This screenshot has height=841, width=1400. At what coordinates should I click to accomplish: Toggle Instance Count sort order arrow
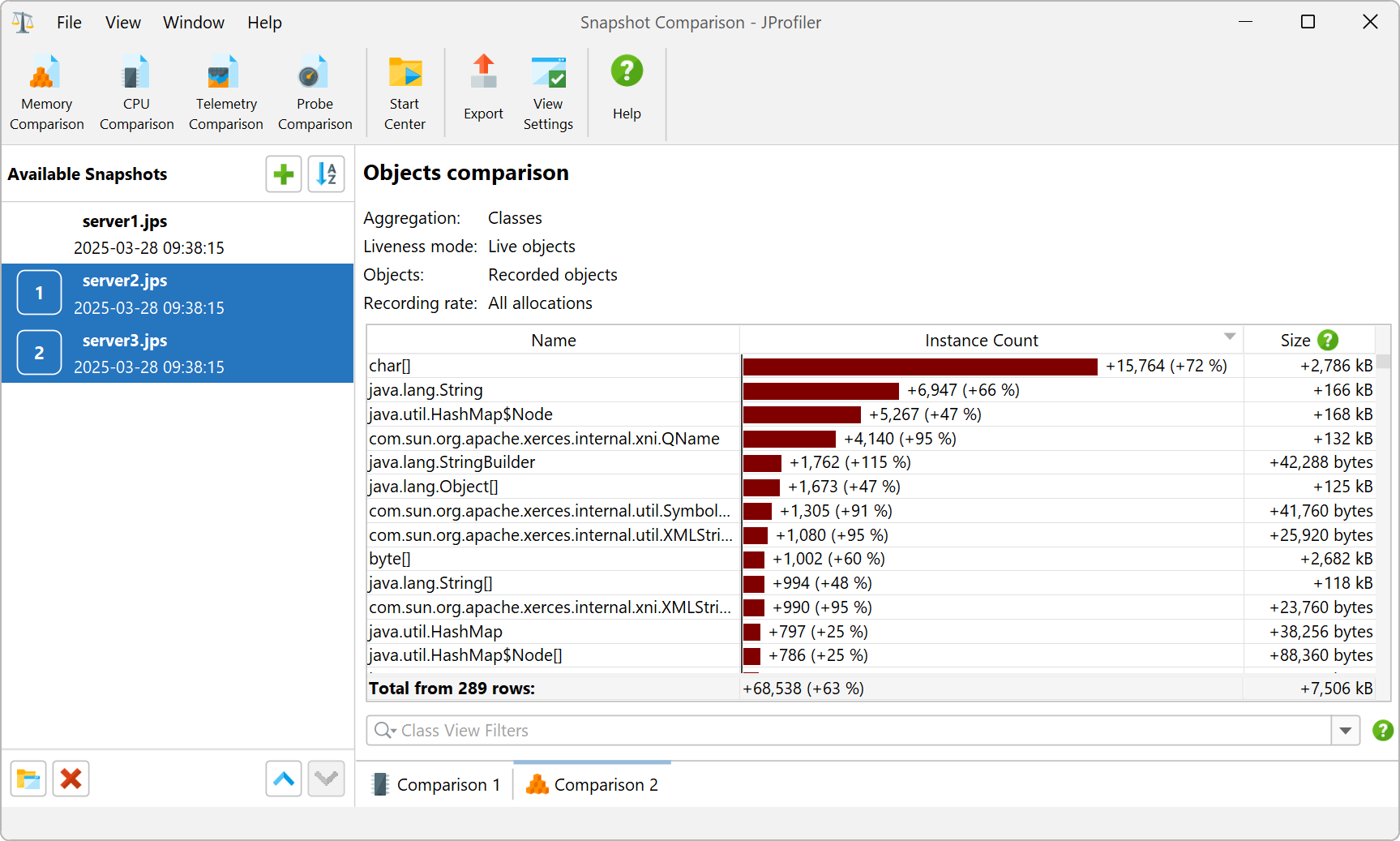[x=1230, y=337]
